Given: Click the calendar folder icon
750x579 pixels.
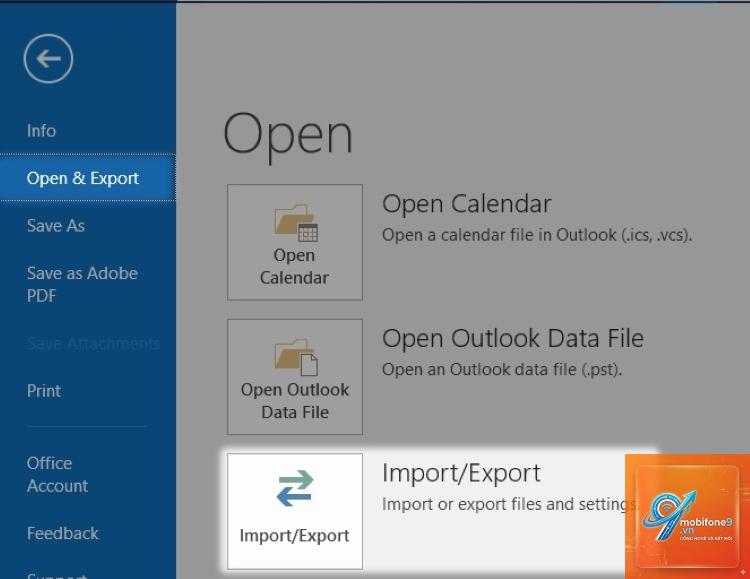Looking at the screenshot, I should pos(296,223).
